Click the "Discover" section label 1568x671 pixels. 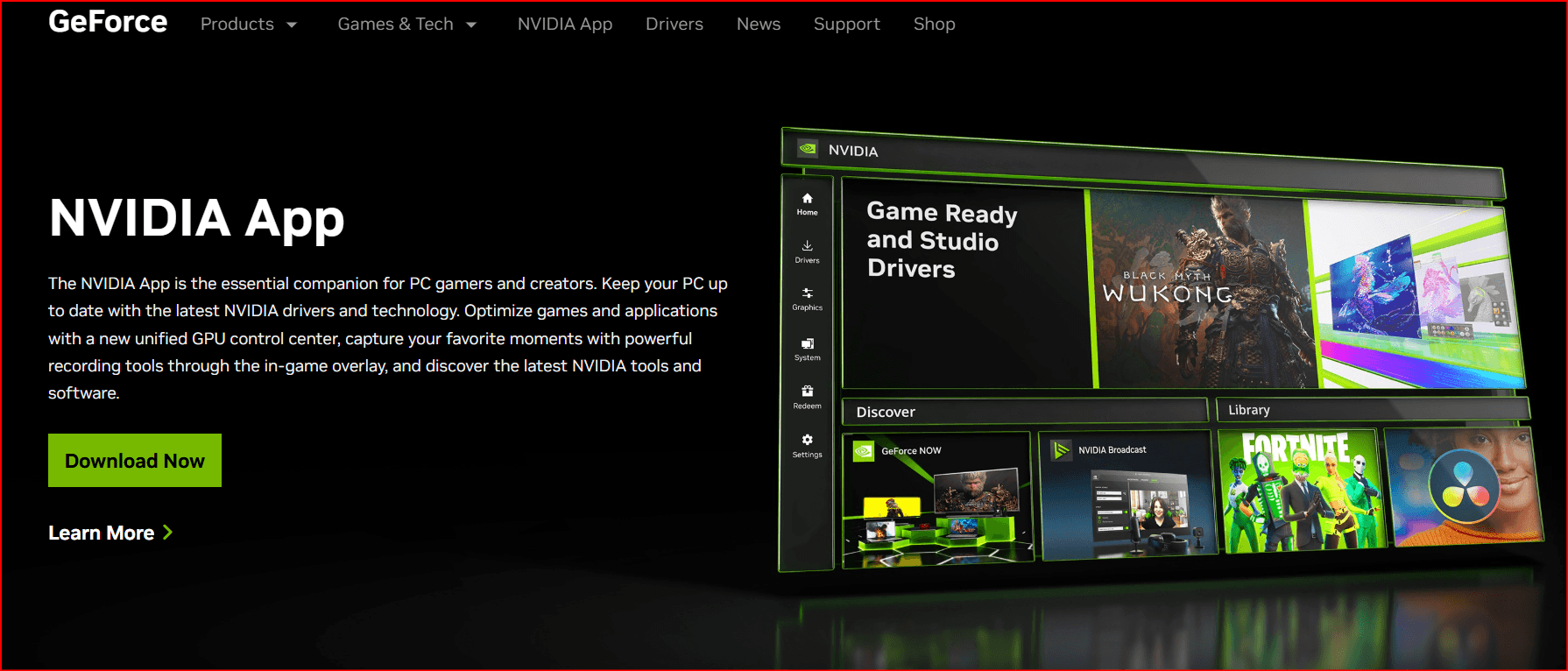tap(886, 412)
